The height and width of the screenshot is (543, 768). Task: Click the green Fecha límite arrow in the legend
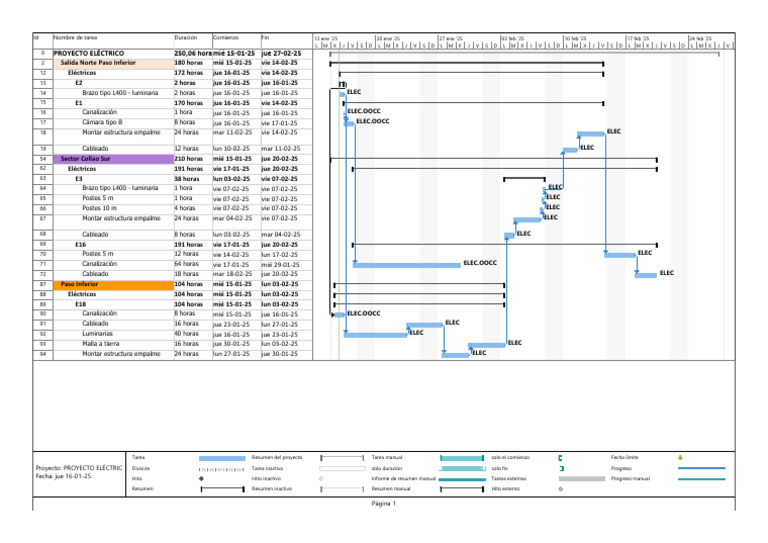680,458
